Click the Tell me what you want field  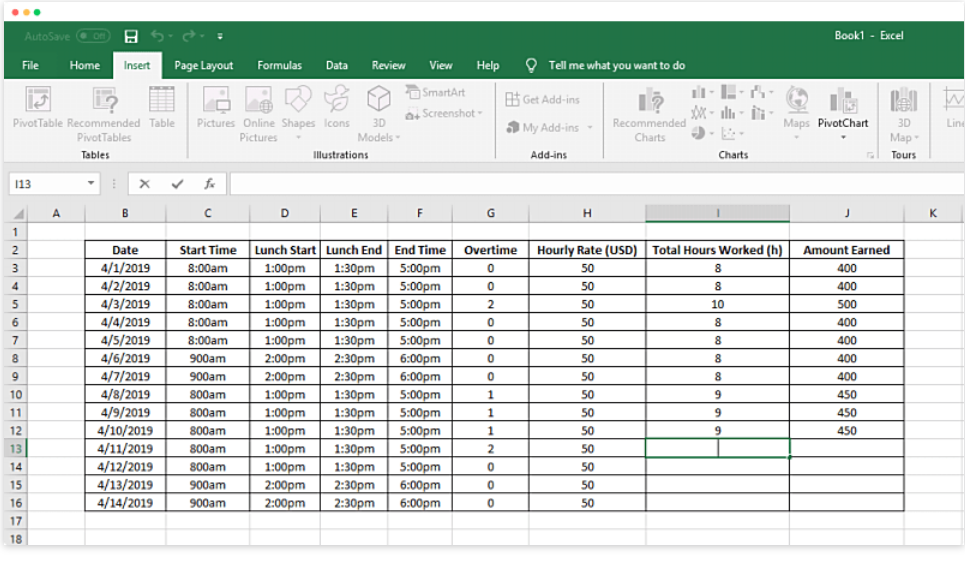click(617, 65)
